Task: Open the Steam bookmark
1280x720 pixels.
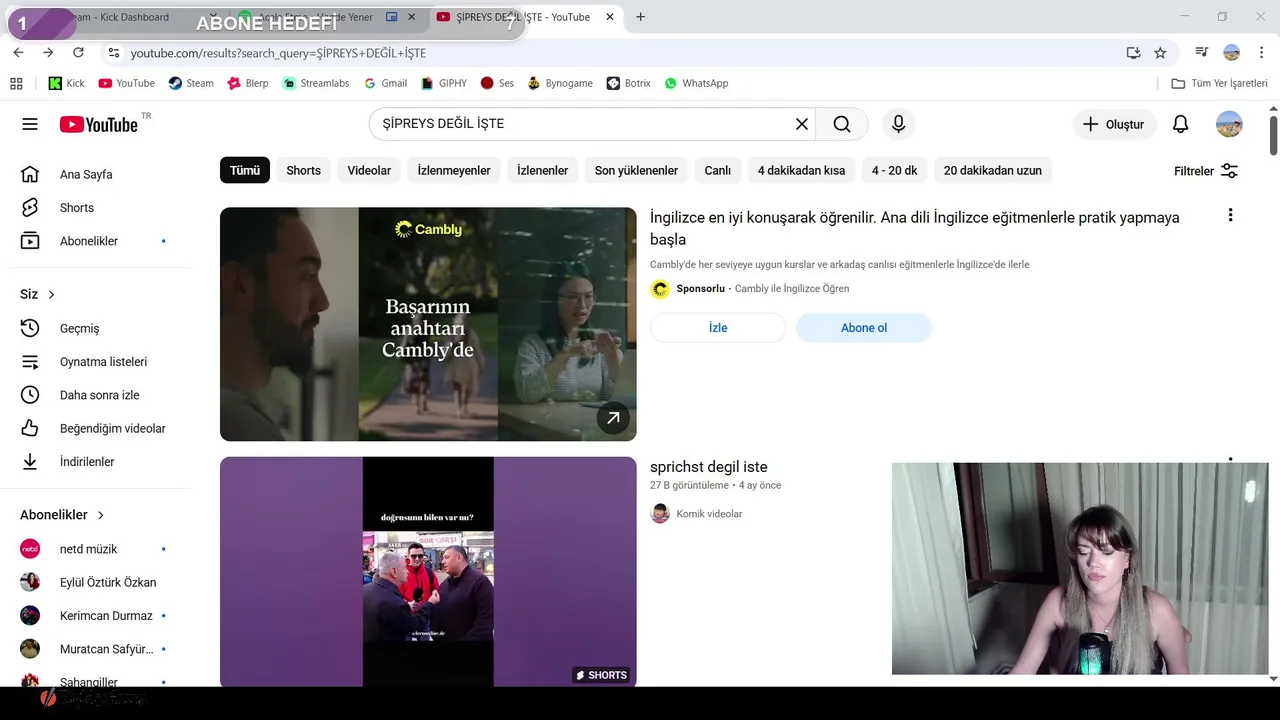Action: pyautogui.click(x=191, y=83)
